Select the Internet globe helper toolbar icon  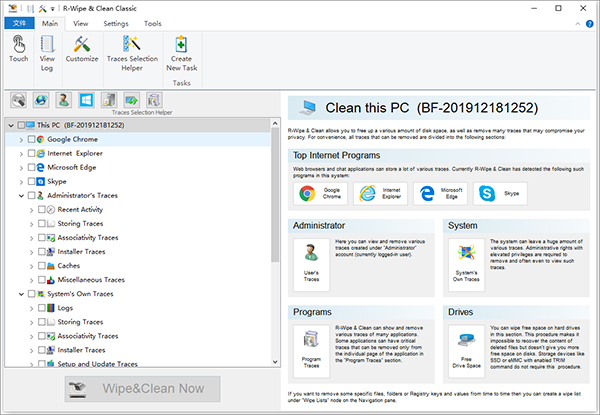[x=41, y=100]
